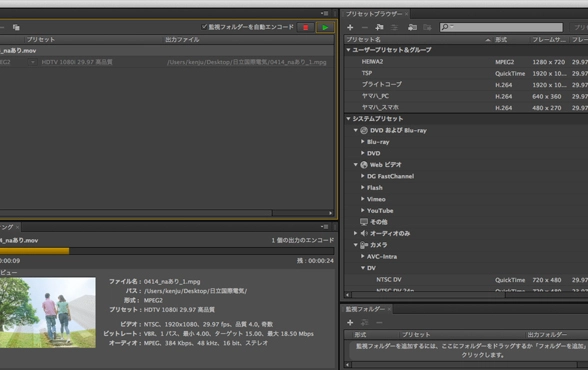Open HDTV 1080i 29.97 高品質 preset link
588x370 pixels.
pos(77,62)
